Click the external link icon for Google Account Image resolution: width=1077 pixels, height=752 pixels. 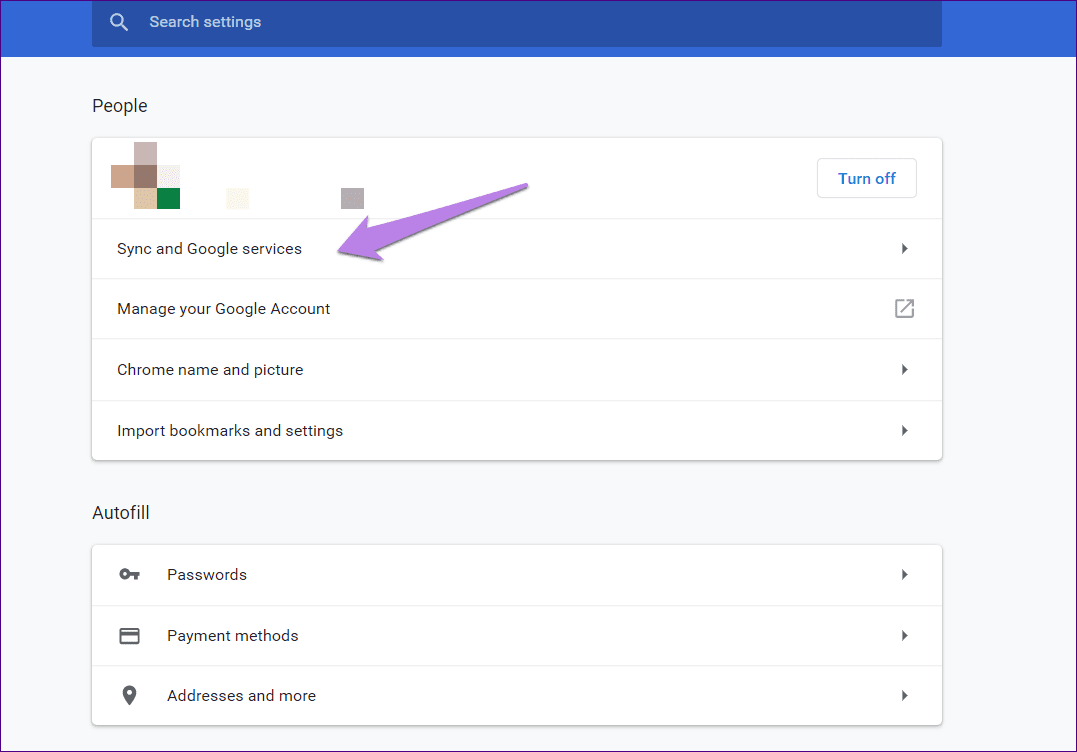pos(904,308)
